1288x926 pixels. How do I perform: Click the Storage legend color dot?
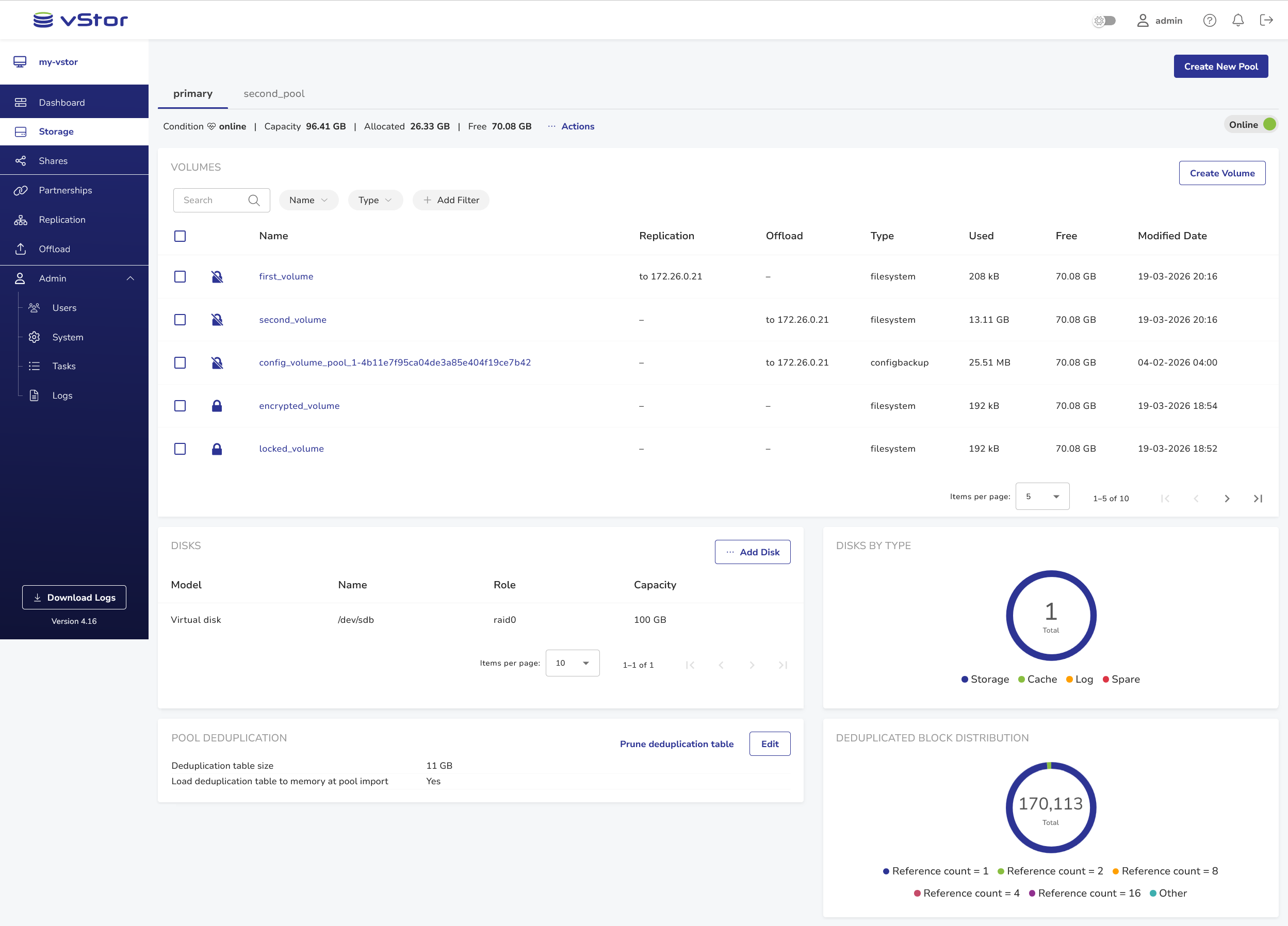(965, 680)
